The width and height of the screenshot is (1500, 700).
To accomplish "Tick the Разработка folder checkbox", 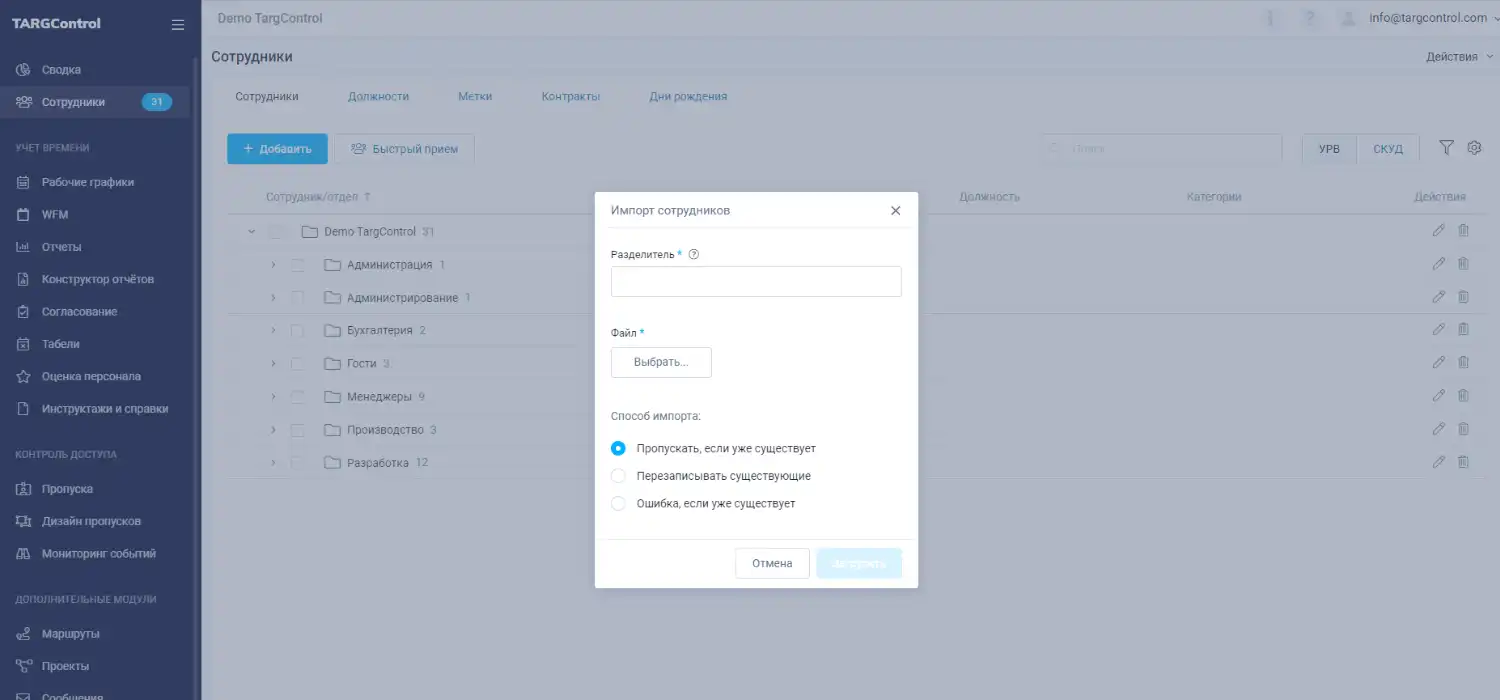I will click(x=297, y=463).
